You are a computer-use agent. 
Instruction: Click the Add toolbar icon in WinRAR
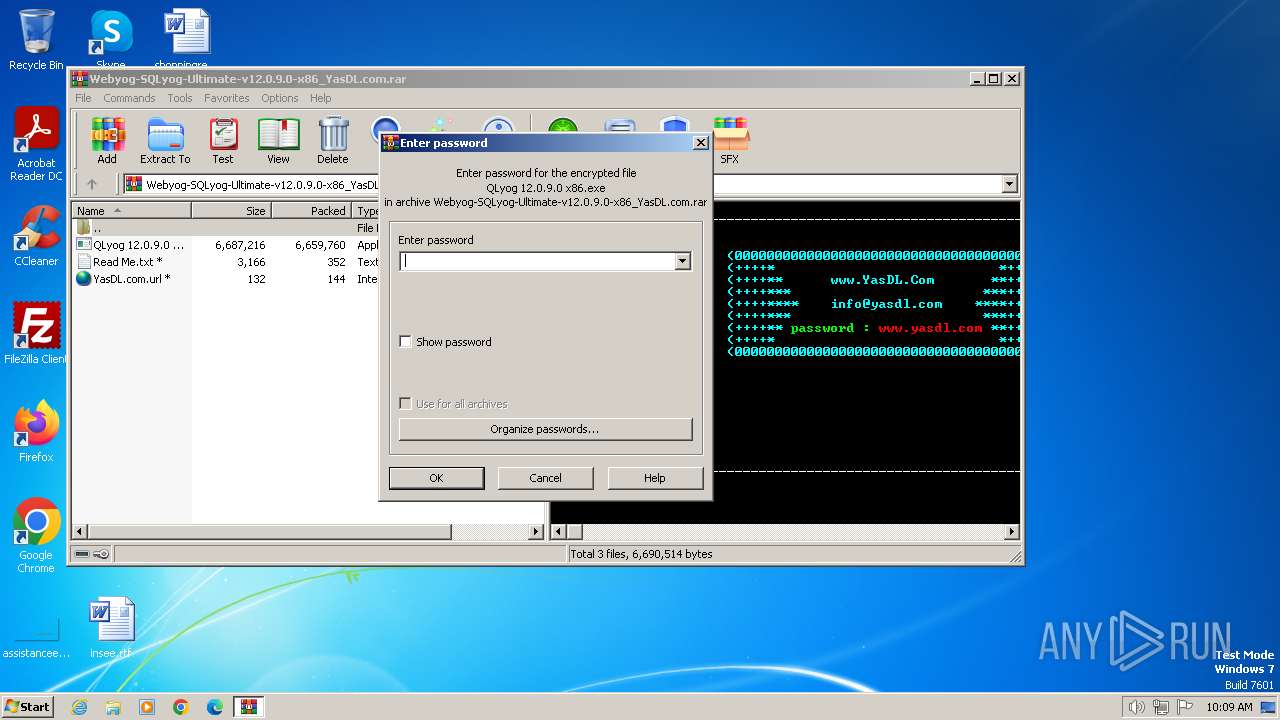[x=107, y=140]
